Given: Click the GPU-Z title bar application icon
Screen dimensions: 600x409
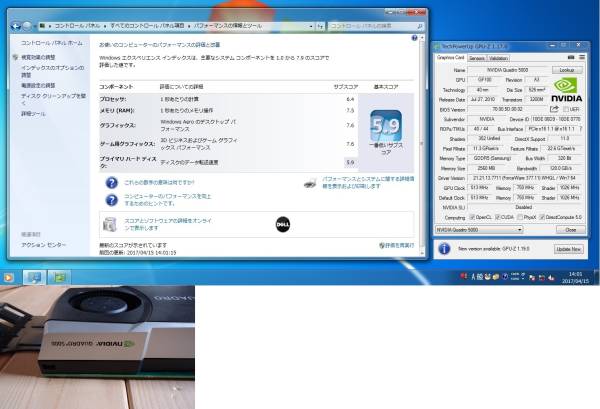Looking at the screenshot, I should (437, 46).
